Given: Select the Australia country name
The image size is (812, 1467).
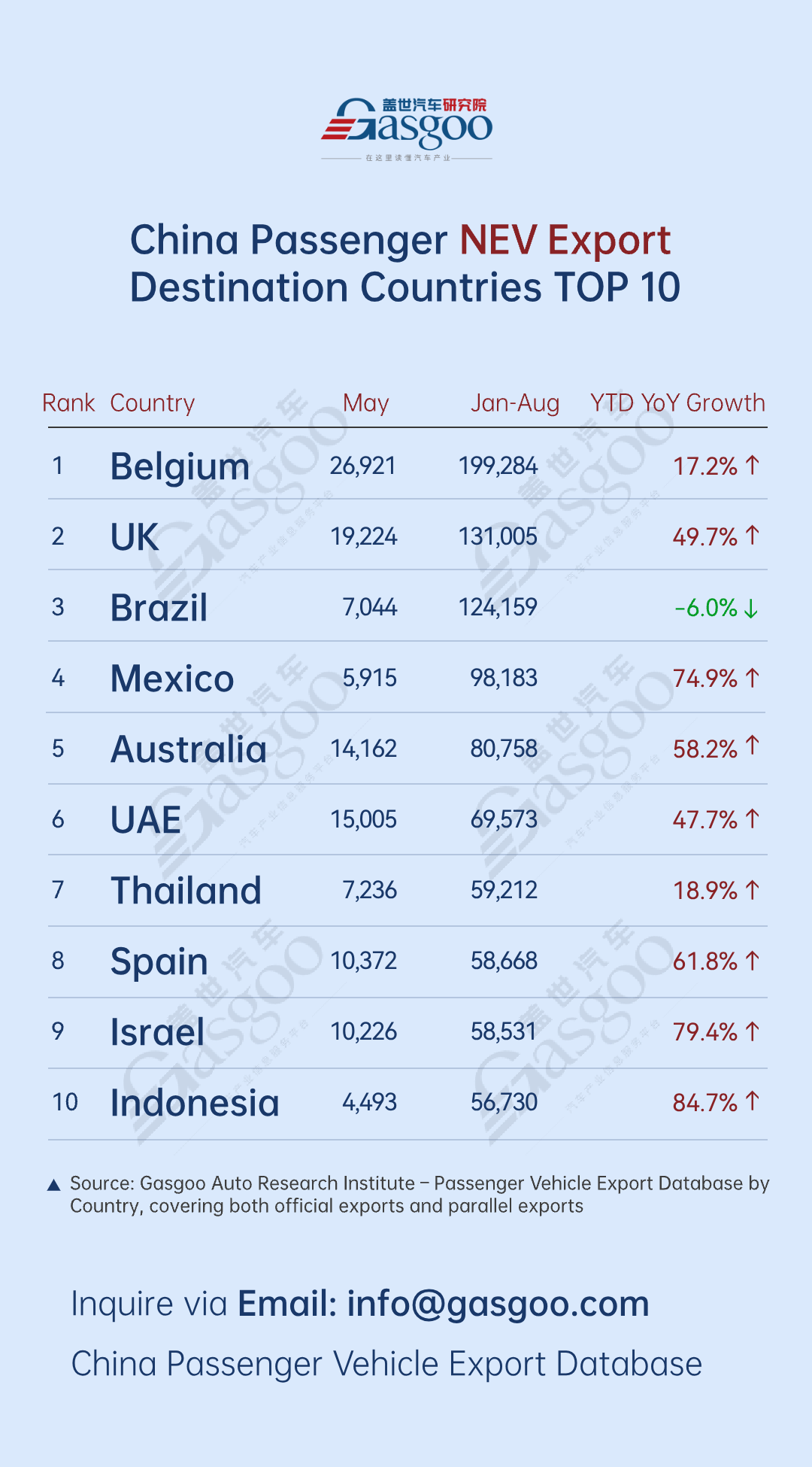Looking at the screenshot, I should (x=189, y=749).
